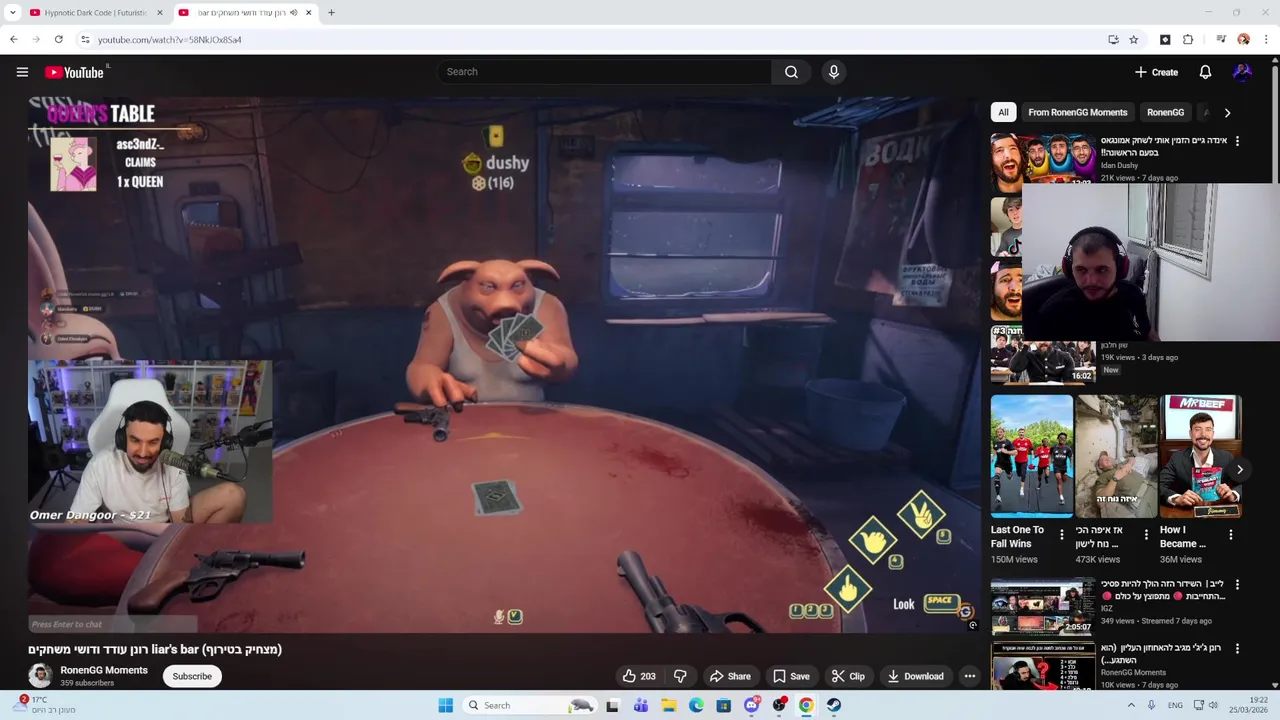Show hidden system tray icons
The width and height of the screenshot is (1280, 720).
coord(1132,705)
